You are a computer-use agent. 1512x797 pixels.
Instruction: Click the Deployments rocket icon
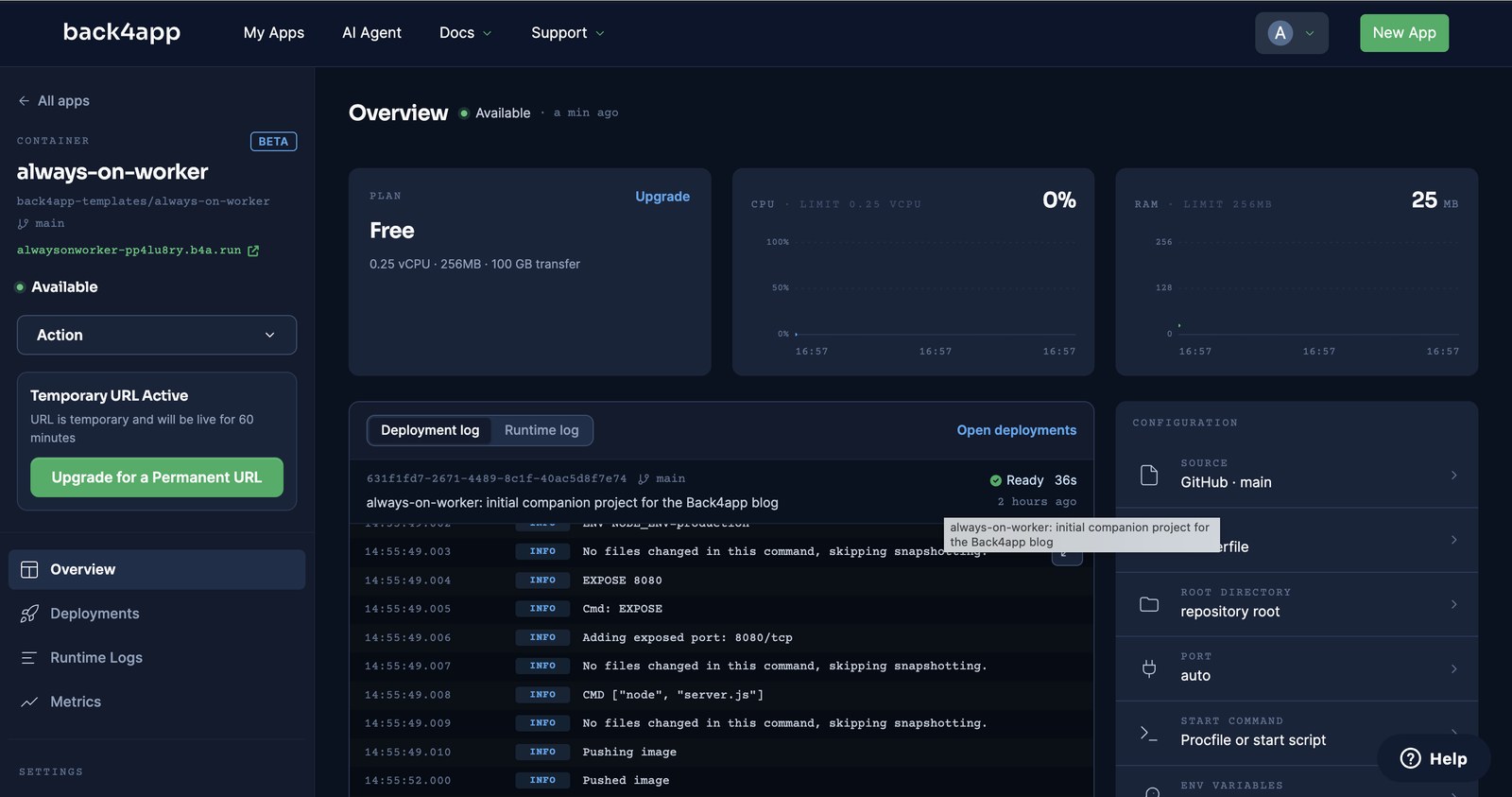[x=29, y=614]
